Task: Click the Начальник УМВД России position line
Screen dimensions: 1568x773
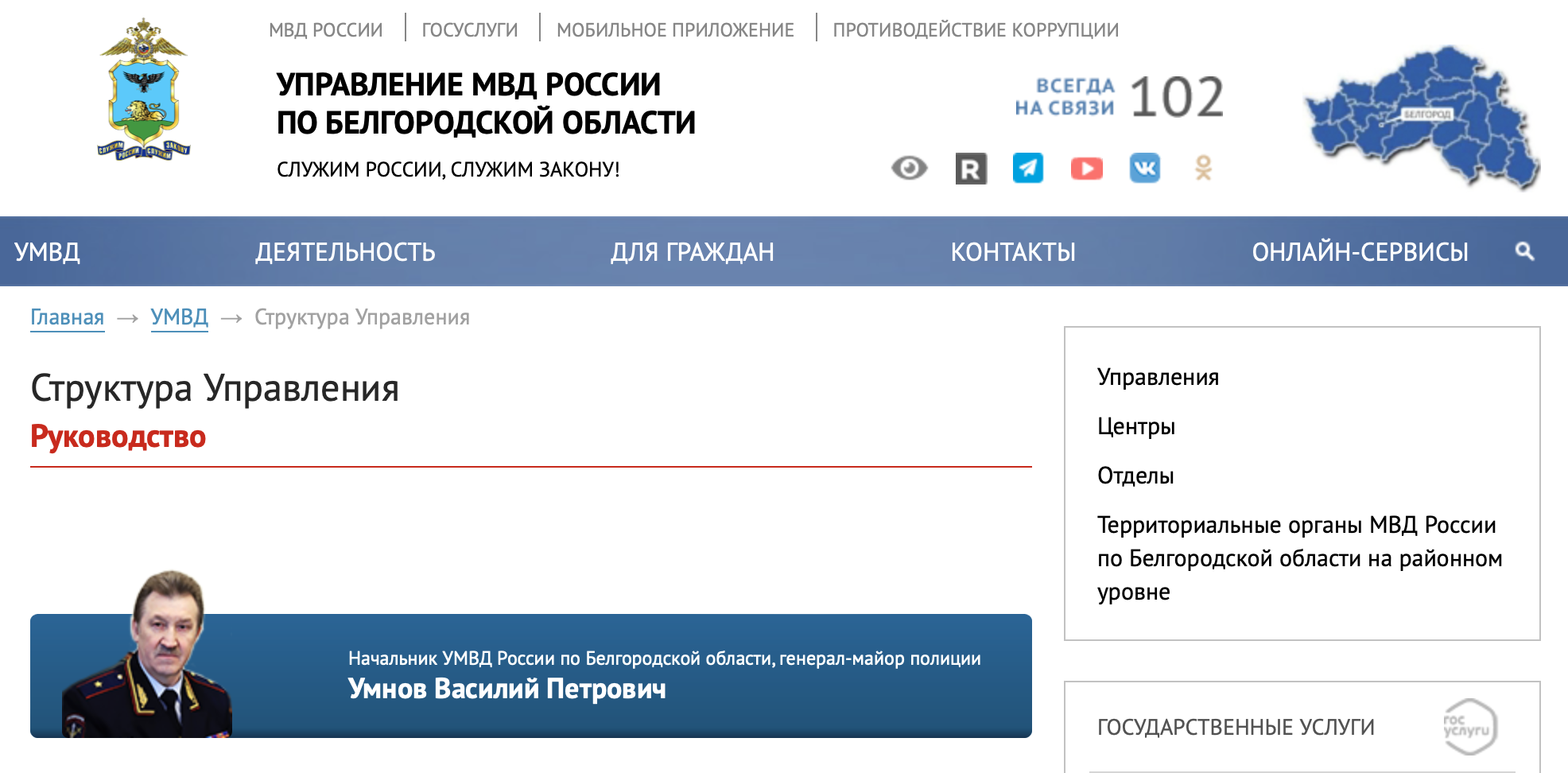Action: click(x=665, y=658)
